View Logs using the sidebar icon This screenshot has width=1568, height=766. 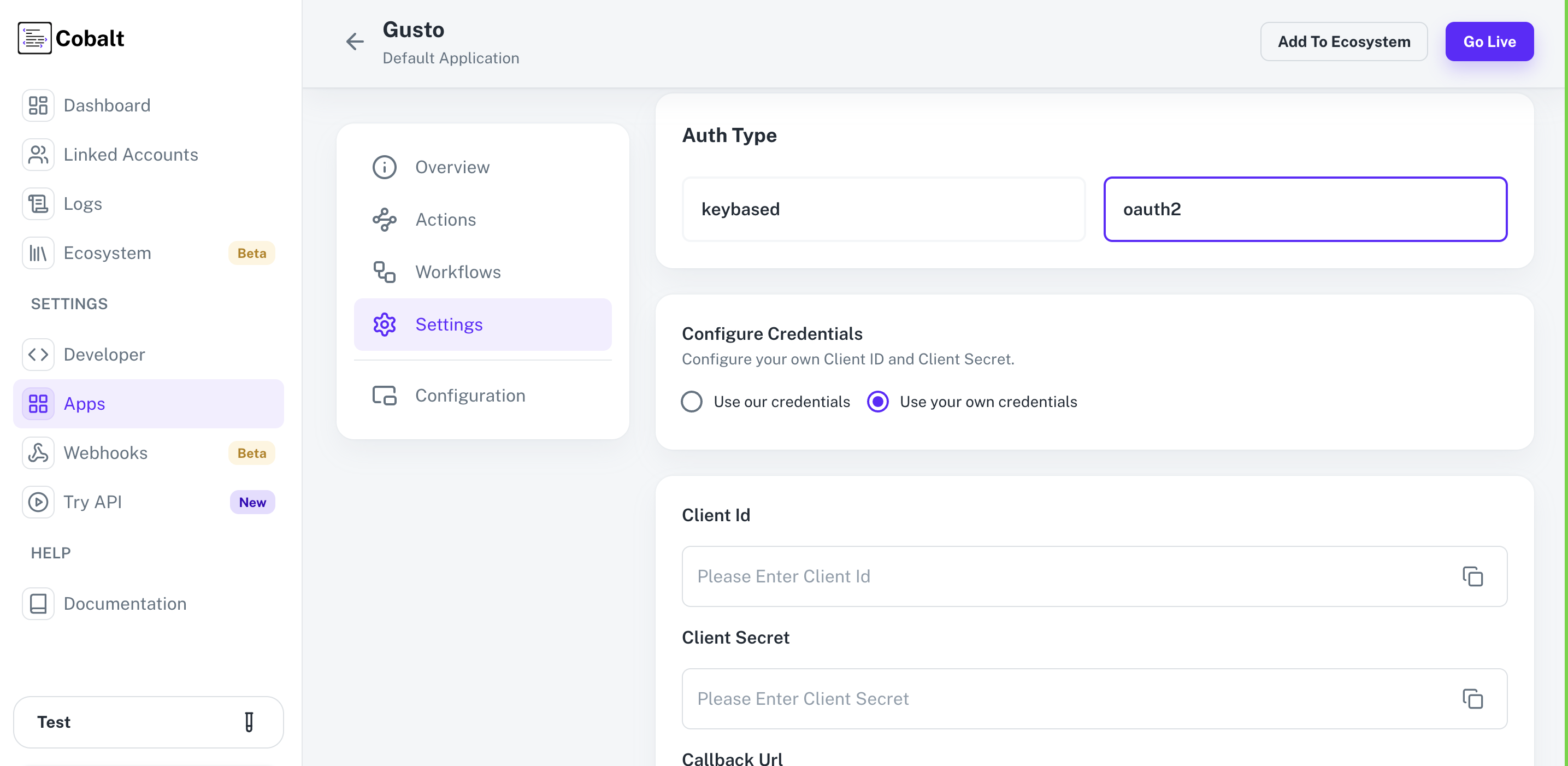pyautogui.click(x=38, y=203)
